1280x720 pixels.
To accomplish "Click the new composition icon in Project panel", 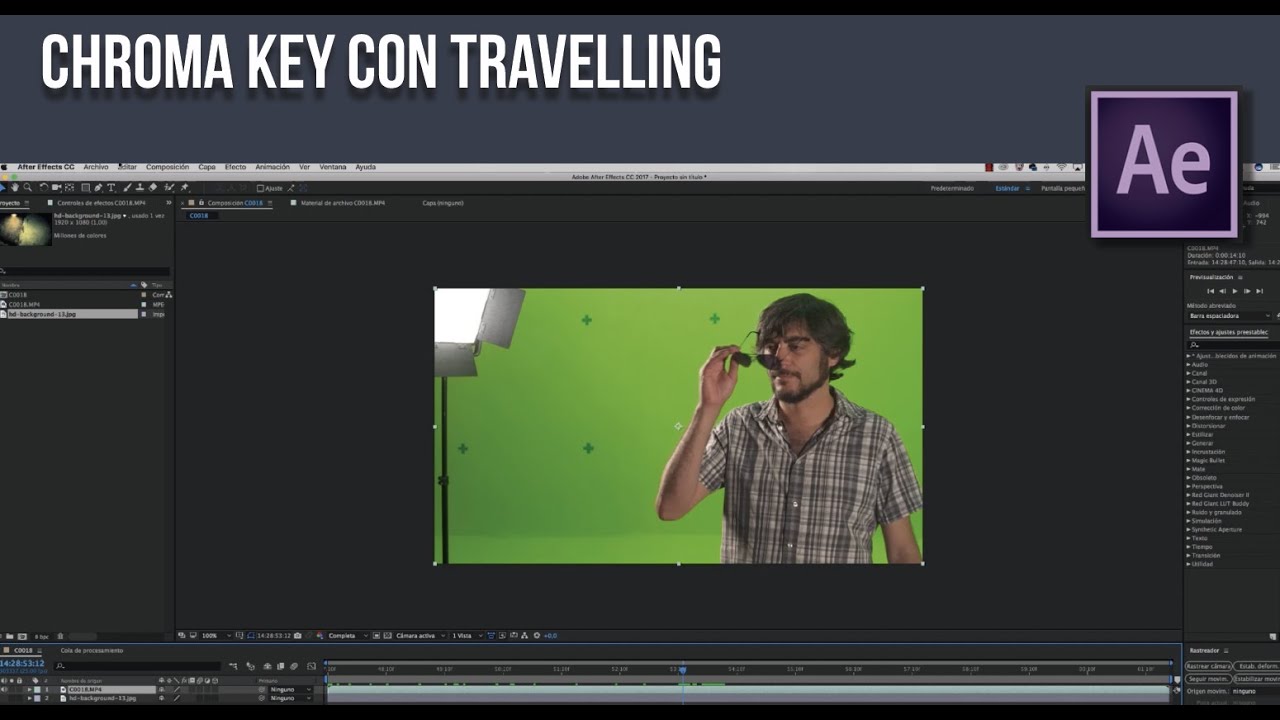I will (22, 636).
